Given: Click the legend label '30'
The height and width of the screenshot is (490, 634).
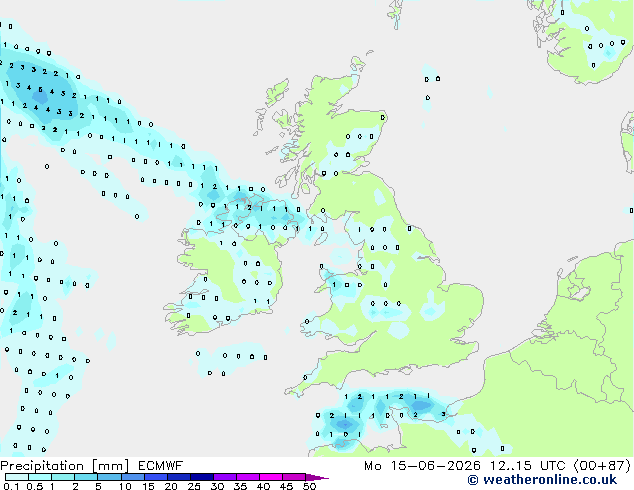Looking at the screenshot, I should point(217,486).
